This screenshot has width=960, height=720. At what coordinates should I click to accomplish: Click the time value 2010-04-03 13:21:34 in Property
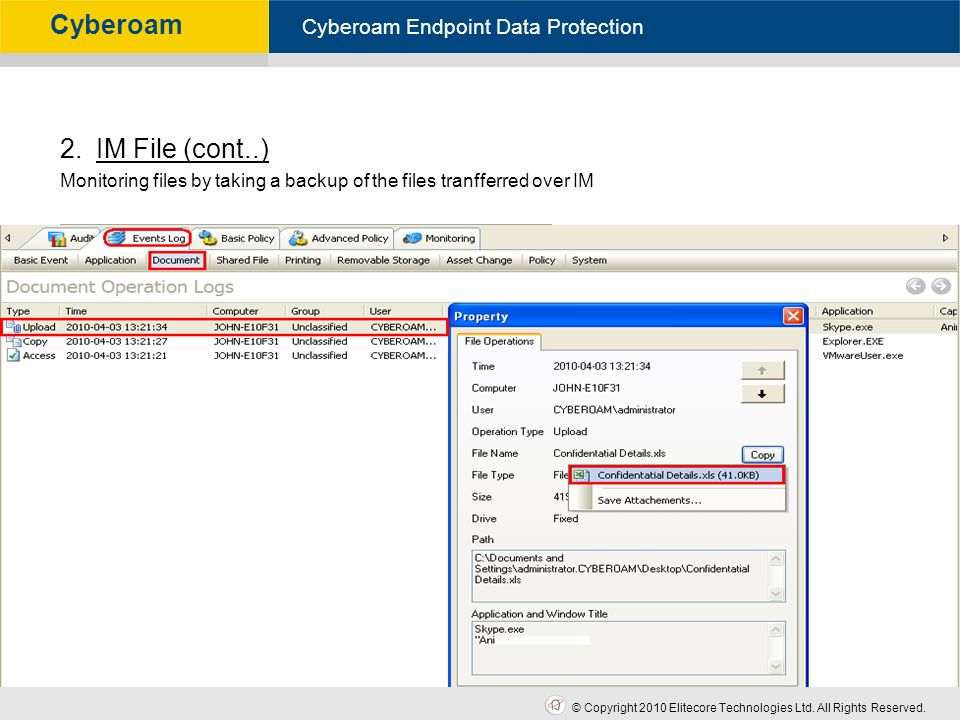(602, 366)
